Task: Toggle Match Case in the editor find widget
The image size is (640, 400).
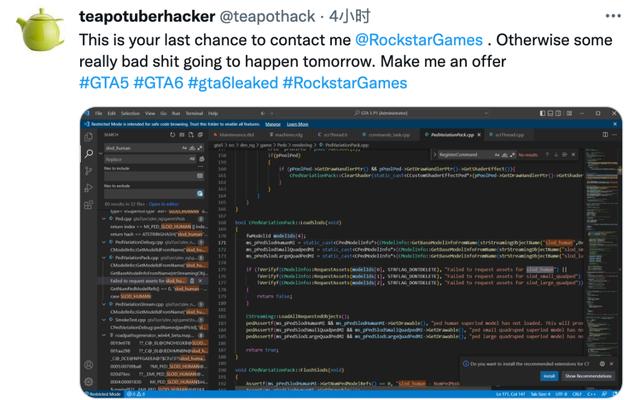Action: [497, 155]
